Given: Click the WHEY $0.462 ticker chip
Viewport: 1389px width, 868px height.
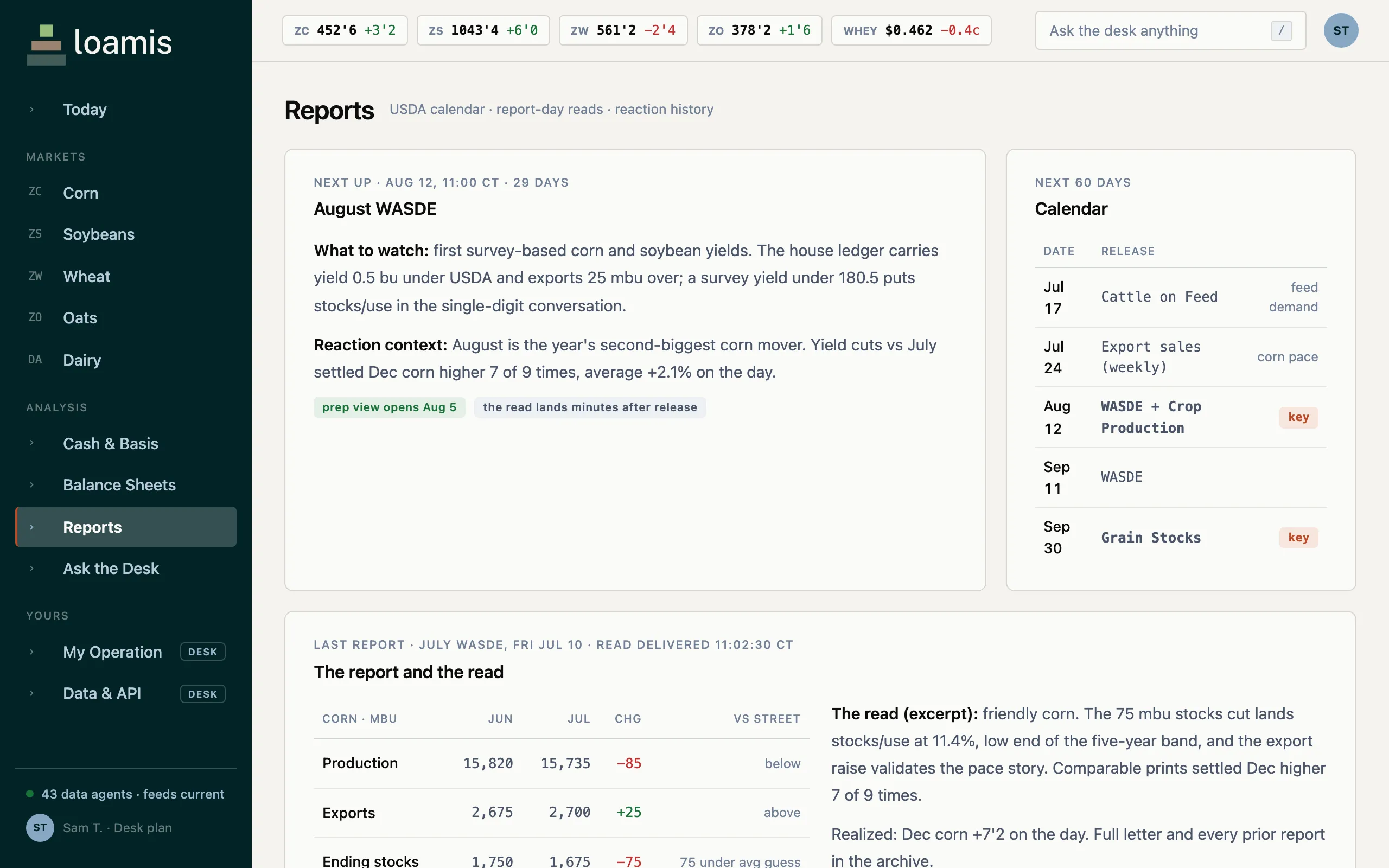Looking at the screenshot, I should [x=912, y=30].
